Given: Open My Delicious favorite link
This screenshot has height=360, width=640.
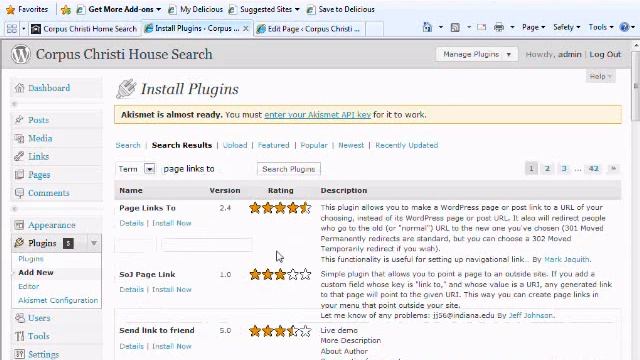Looking at the screenshot, I should click(x=196, y=9).
